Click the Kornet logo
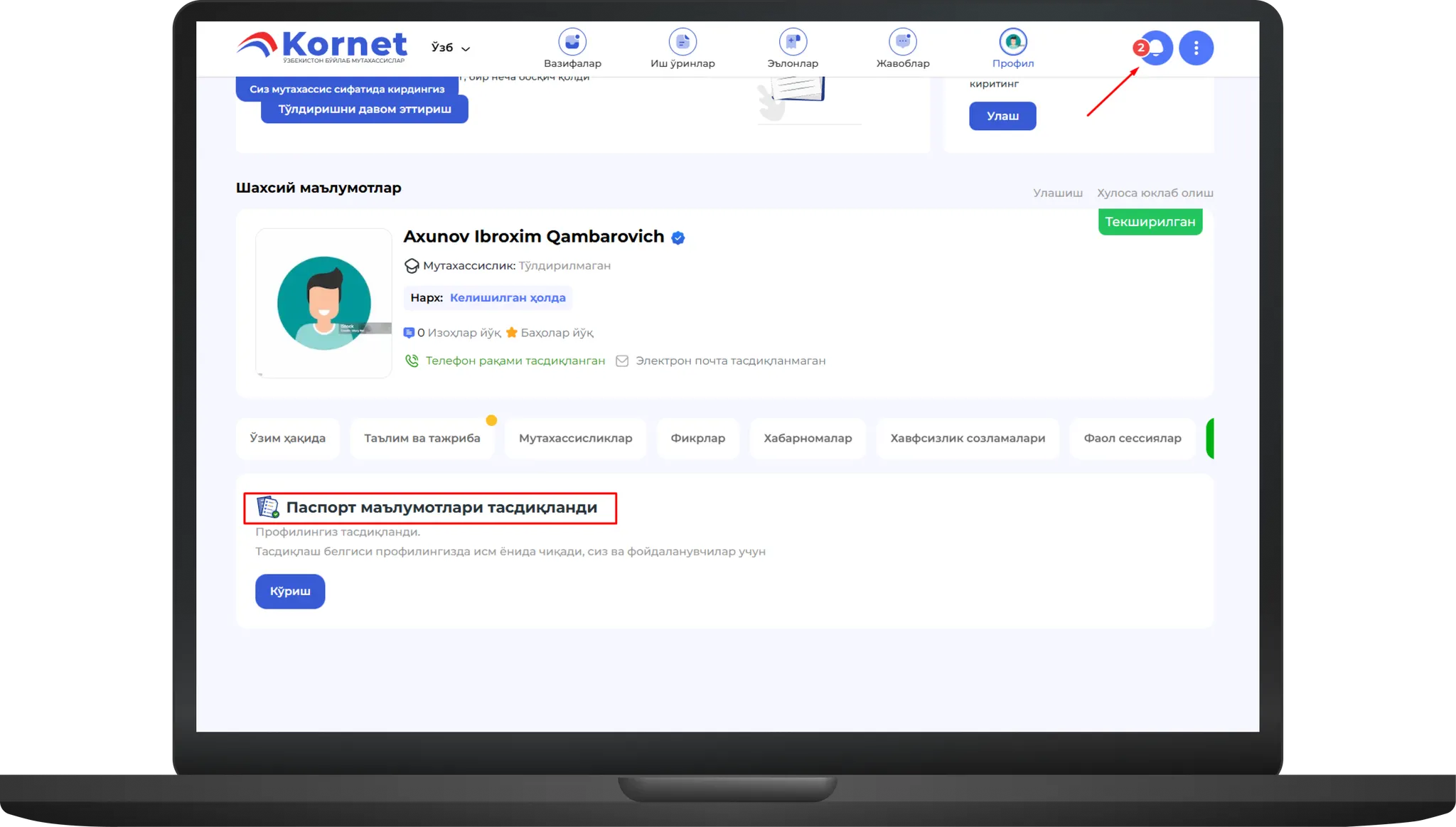This screenshot has width=1456, height=827. 322,46
